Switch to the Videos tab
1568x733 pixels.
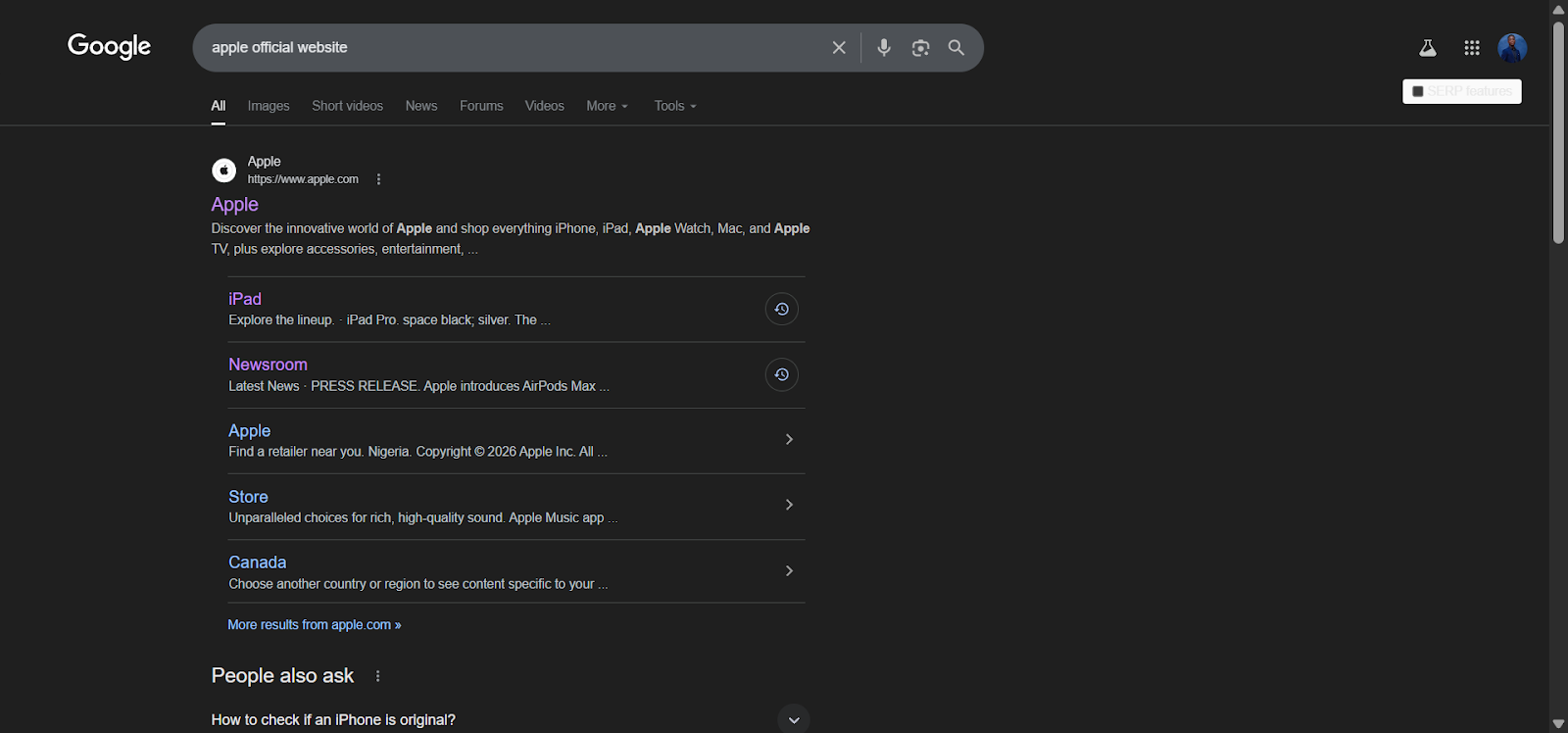pyautogui.click(x=544, y=106)
